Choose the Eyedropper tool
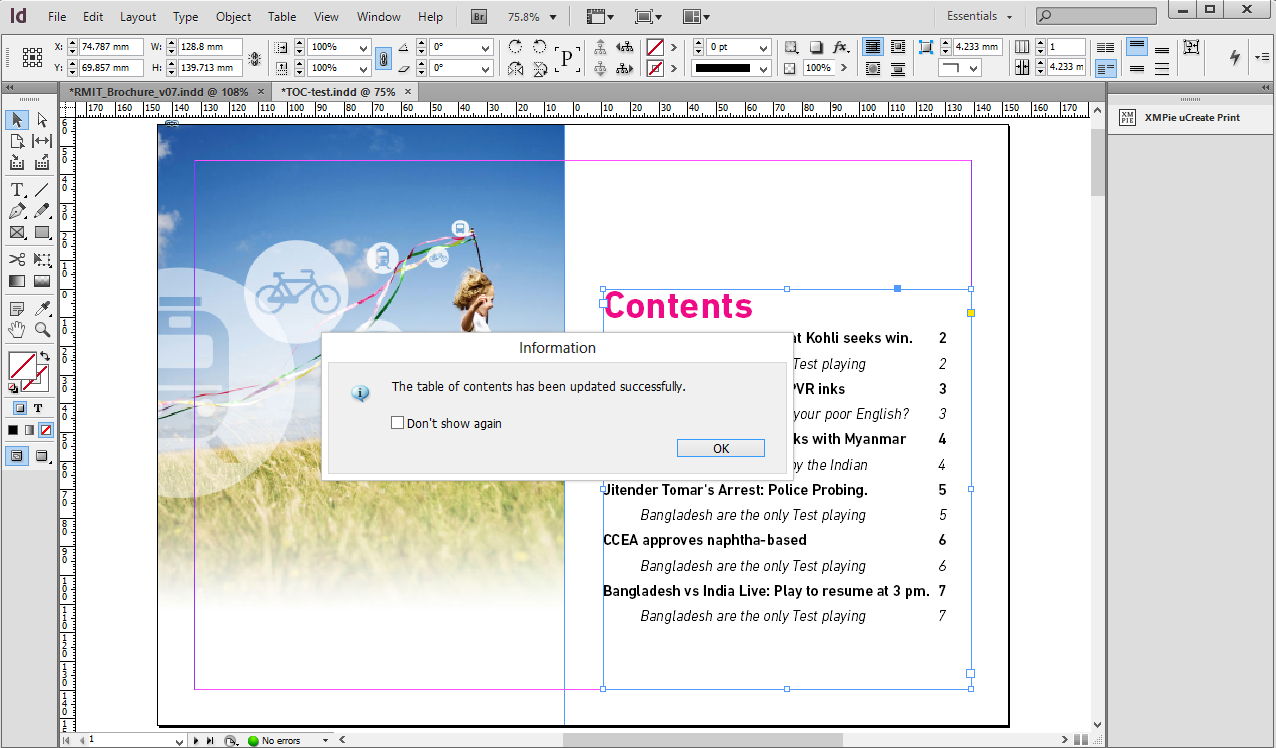This screenshot has width=1276, height=748. (x=42, y=309)
